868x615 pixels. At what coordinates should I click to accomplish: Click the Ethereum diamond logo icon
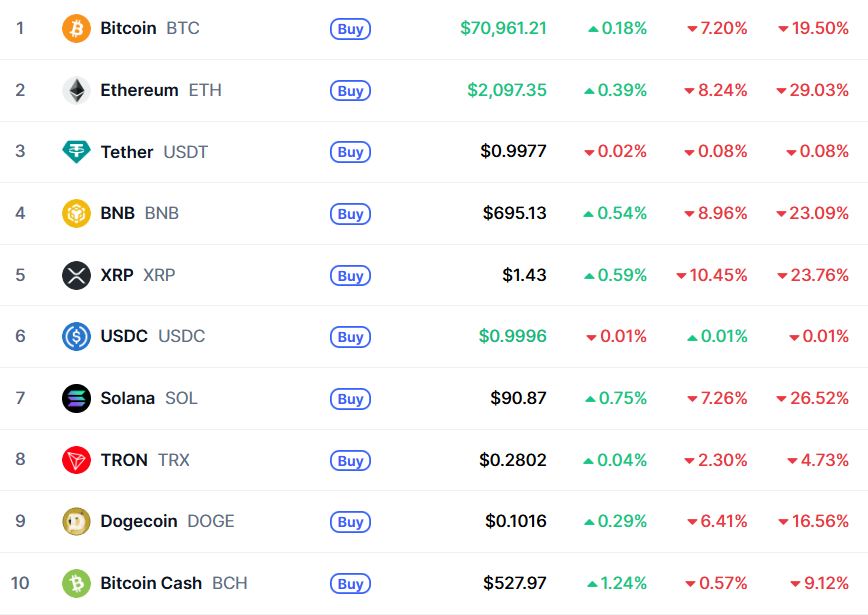pos(76,91)
